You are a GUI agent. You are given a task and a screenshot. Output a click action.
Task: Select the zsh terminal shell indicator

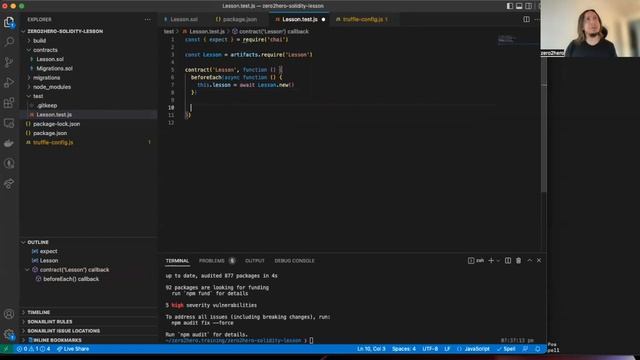coord(476,260)
